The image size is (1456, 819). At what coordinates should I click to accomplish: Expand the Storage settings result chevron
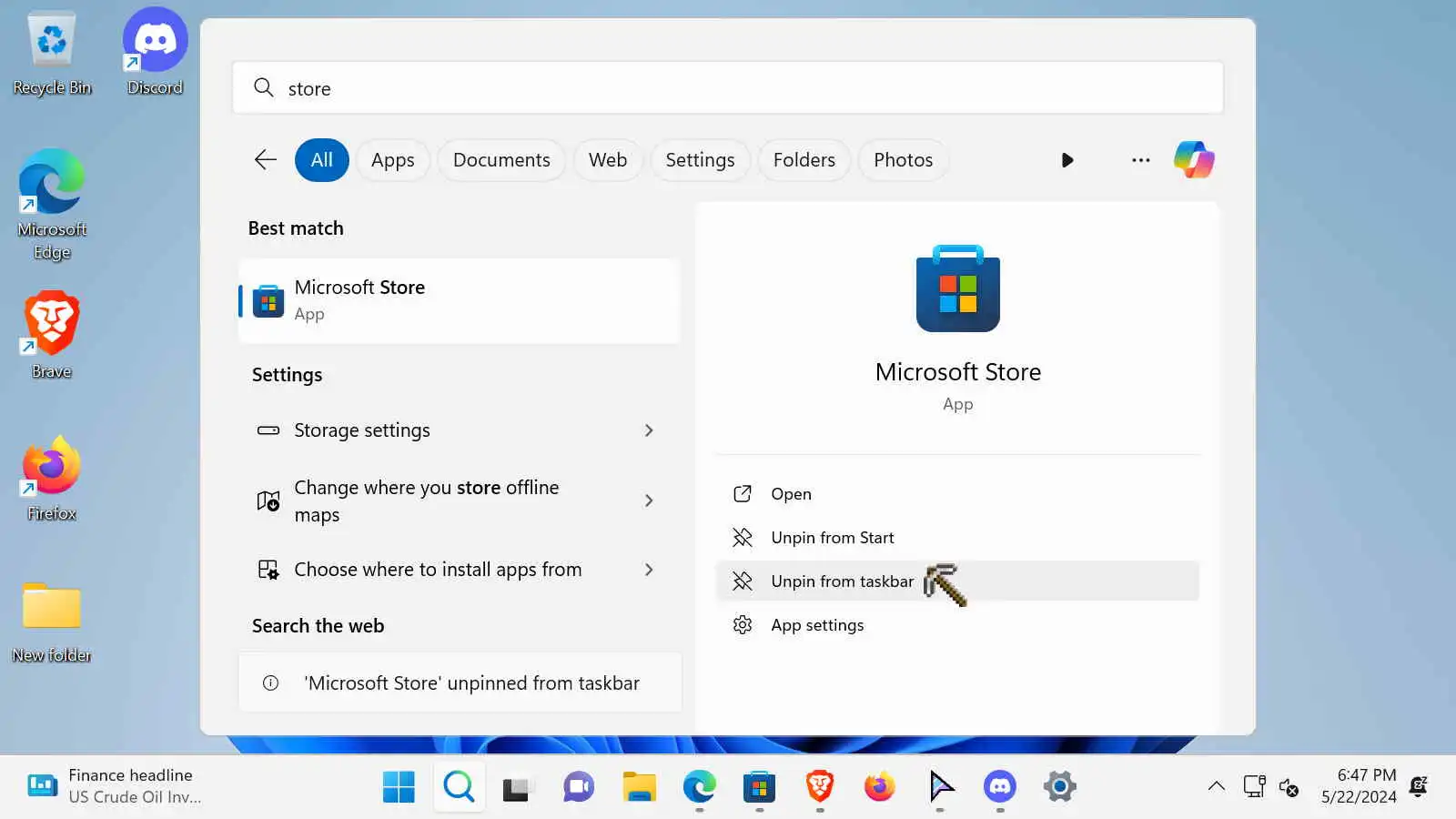(x=649, y=430)
